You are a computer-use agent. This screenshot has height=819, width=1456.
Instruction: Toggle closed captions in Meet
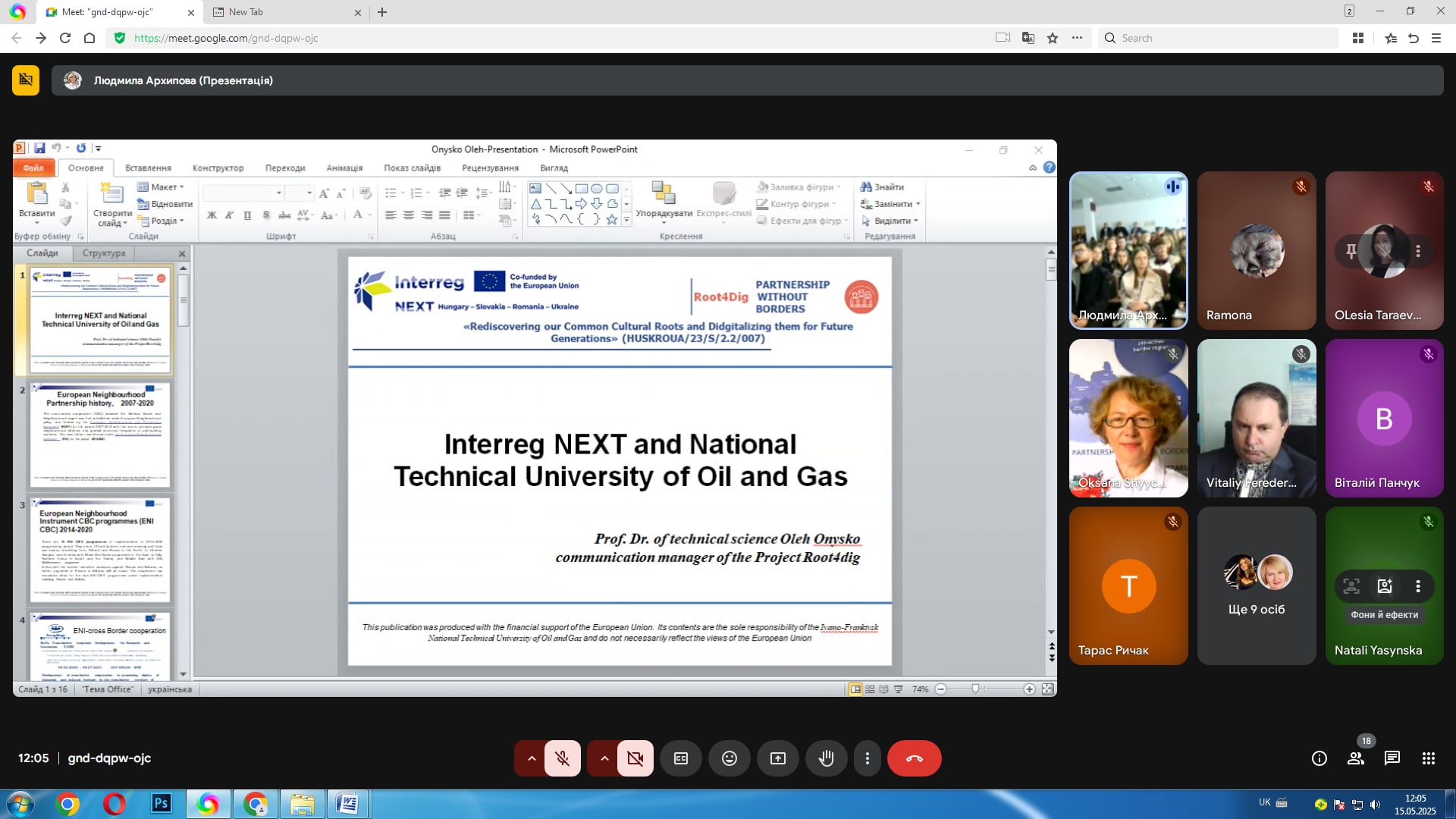coord(681,758)
